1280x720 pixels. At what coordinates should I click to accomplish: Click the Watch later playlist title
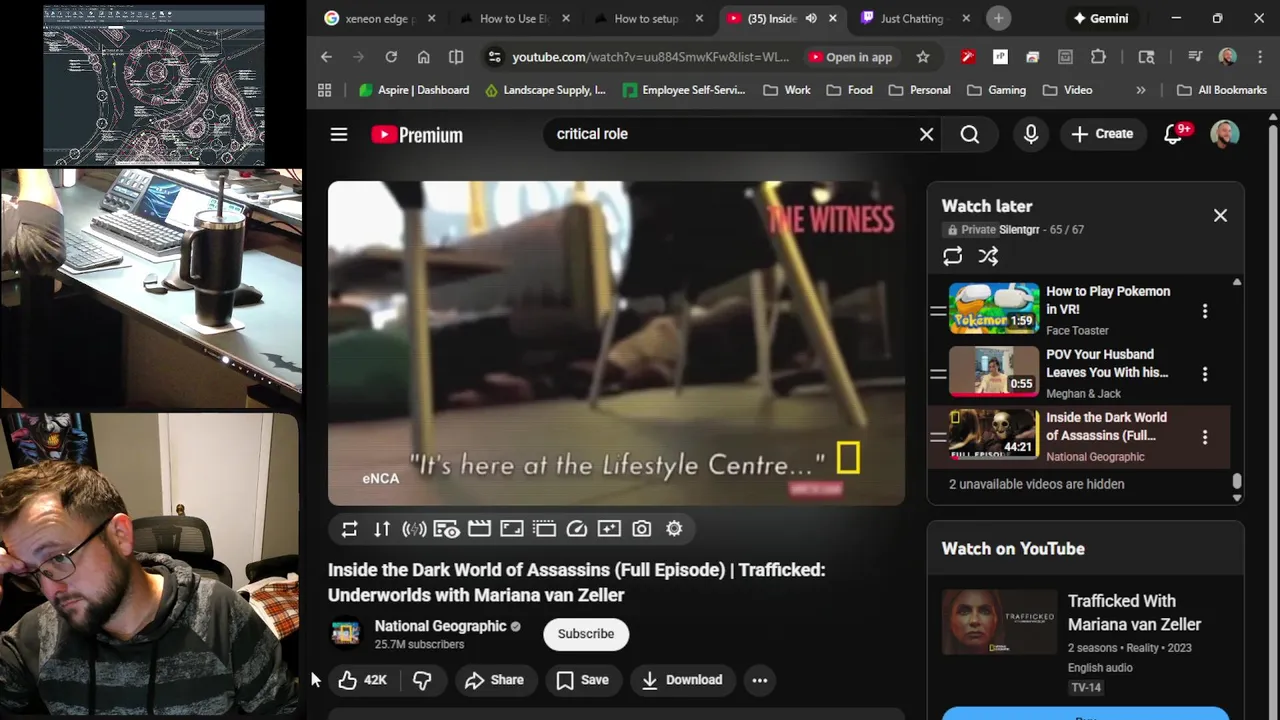point(987,206)
